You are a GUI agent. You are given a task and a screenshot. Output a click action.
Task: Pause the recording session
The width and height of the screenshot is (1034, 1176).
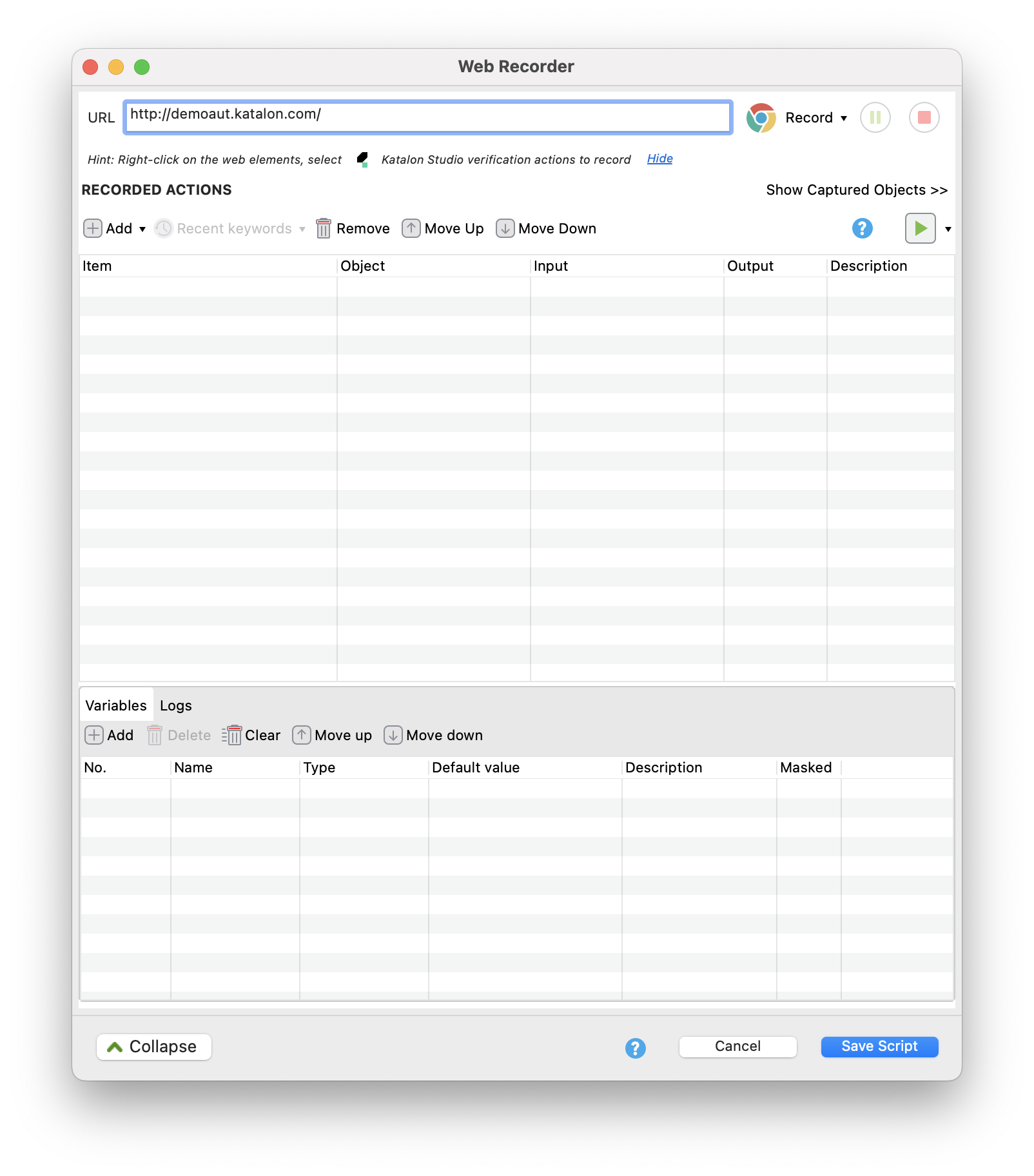click(x=875, y=118)
